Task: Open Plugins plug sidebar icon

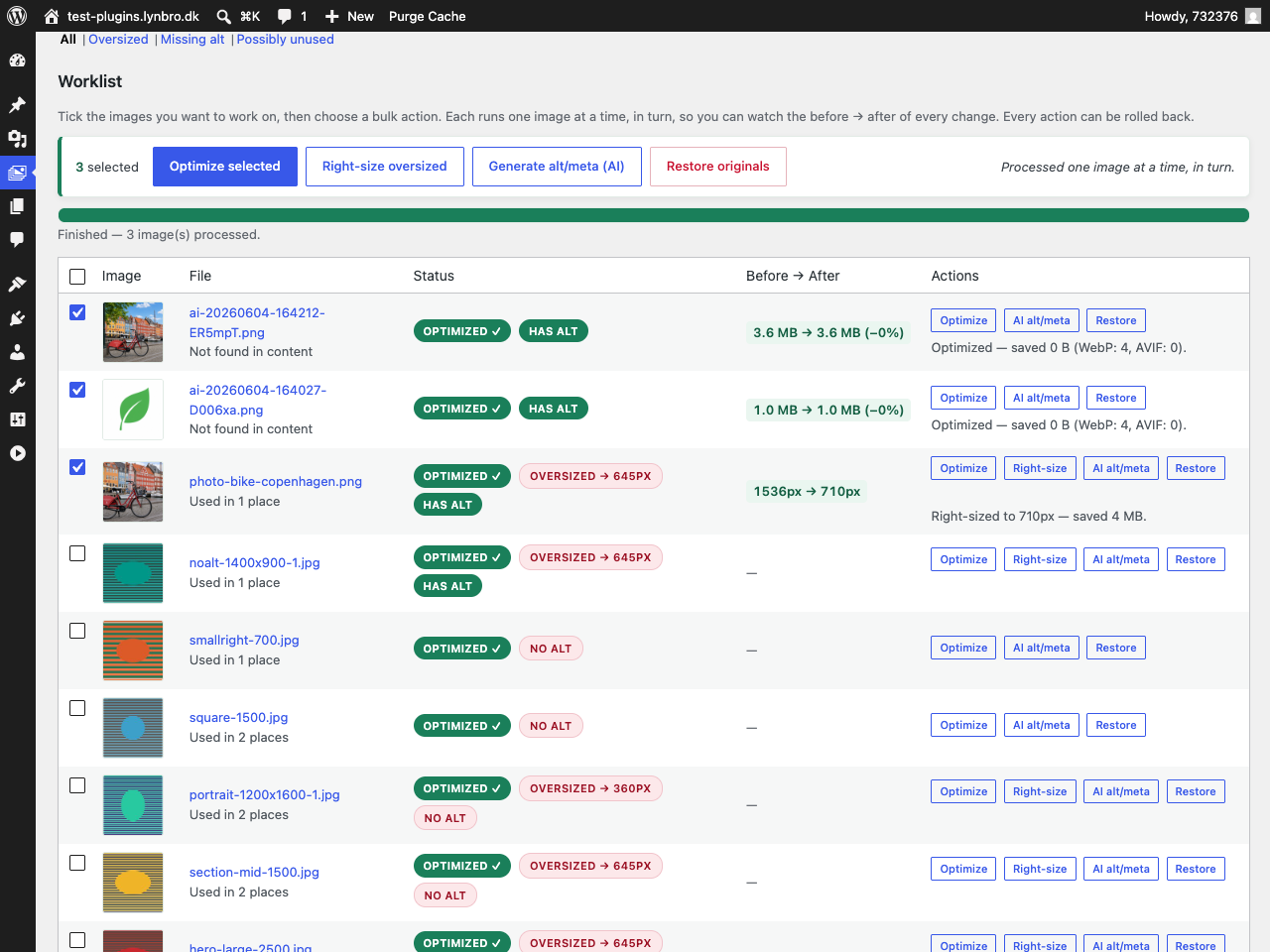Action: tap(17, 318)
